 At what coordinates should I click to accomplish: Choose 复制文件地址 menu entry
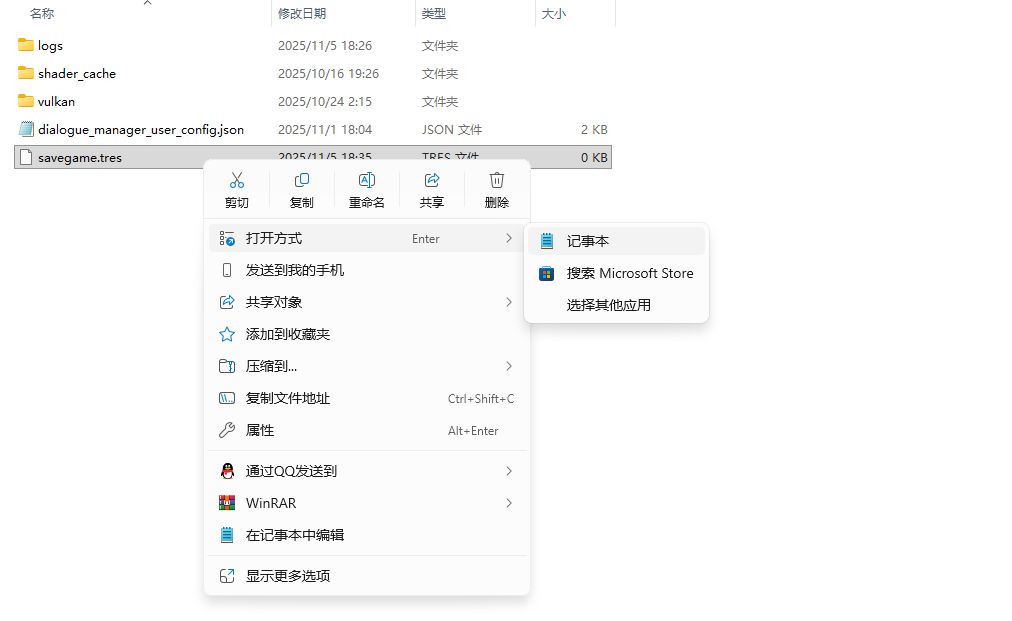coord(367,398)
